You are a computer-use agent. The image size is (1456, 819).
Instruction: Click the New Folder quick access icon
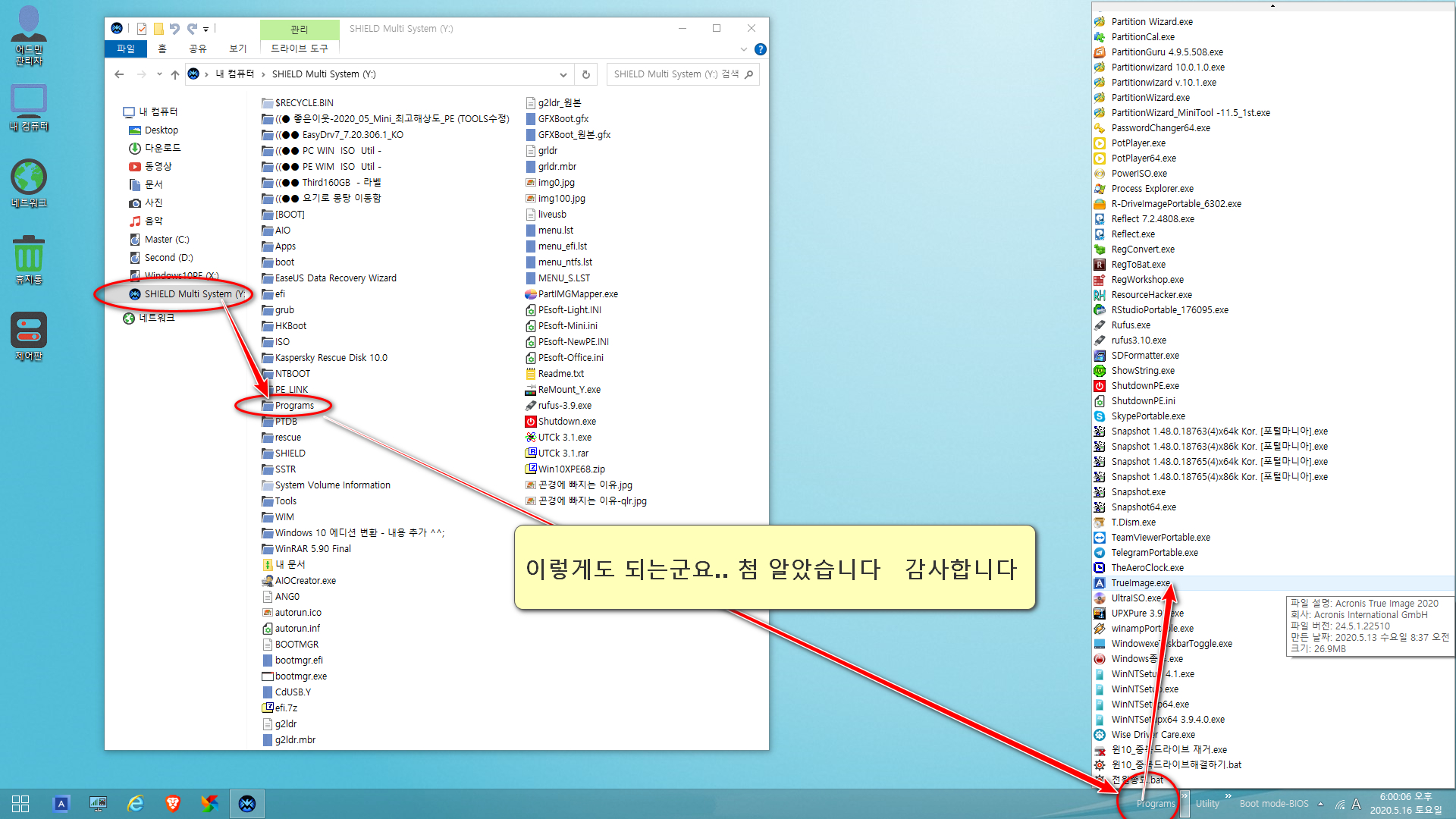coord(158,29)
